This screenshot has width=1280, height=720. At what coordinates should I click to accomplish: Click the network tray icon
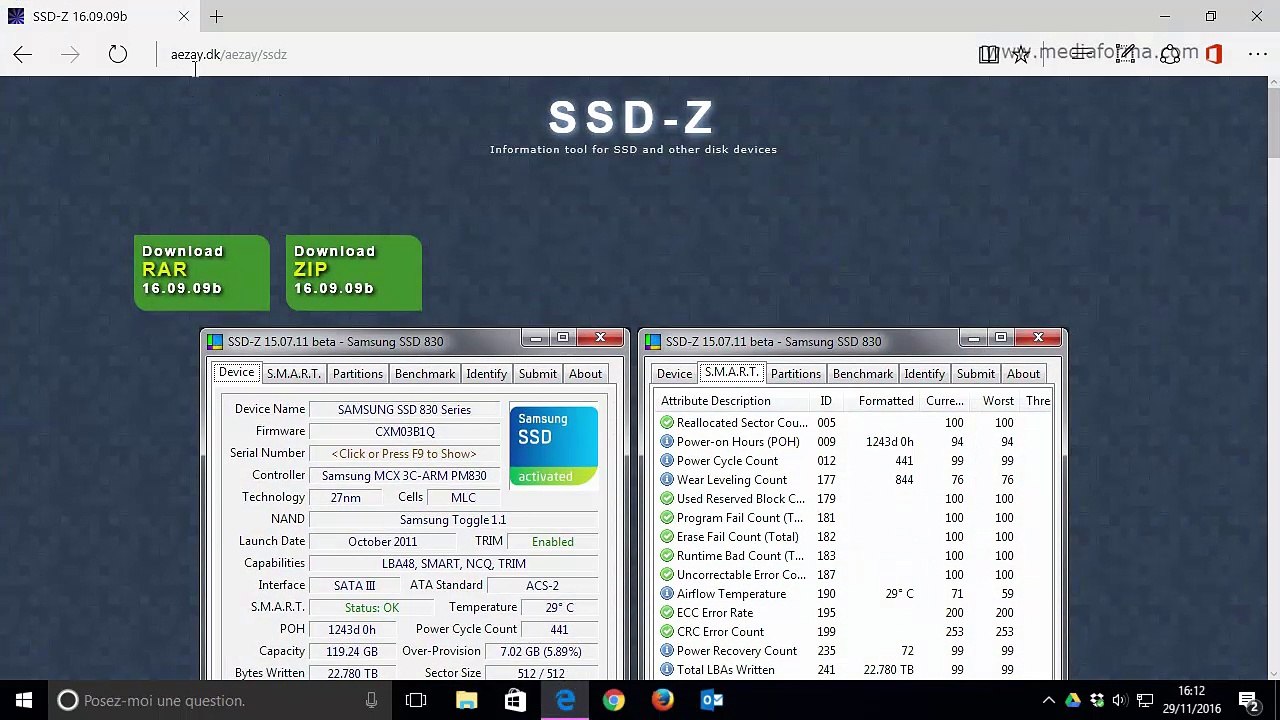pyautogui.click(x=1145, y=701)
